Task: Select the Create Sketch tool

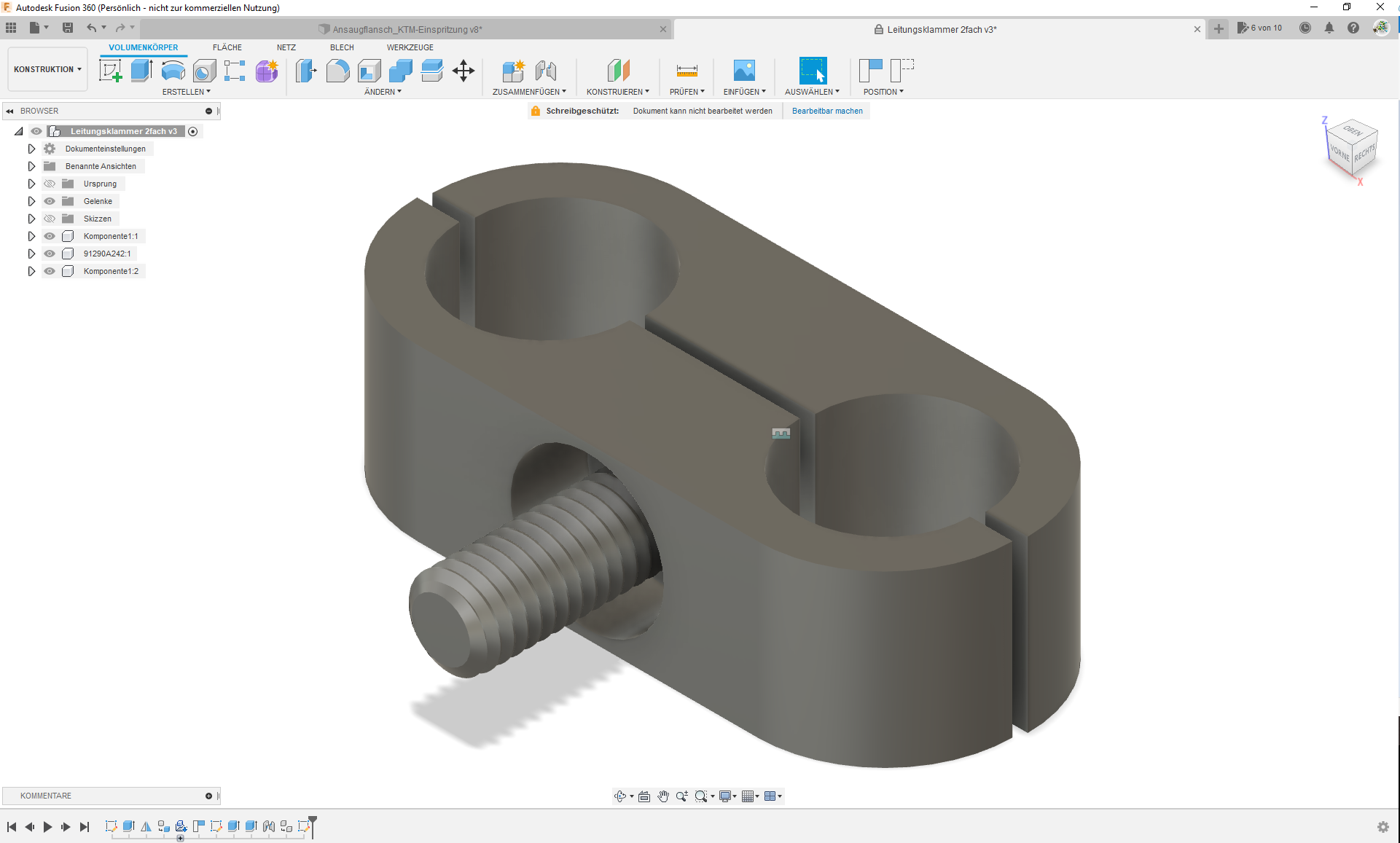Action: [111, 71]
